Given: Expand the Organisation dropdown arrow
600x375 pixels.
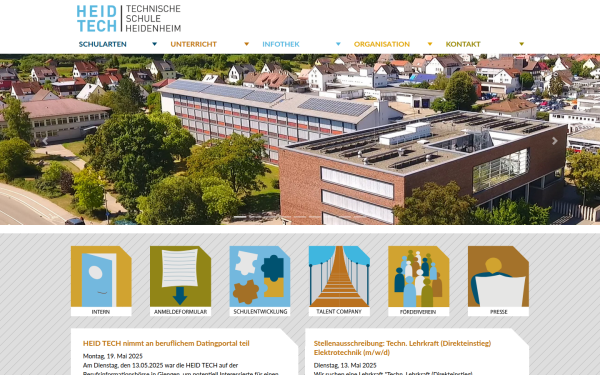Looking at the screenshot, I should tap(430, 44).
